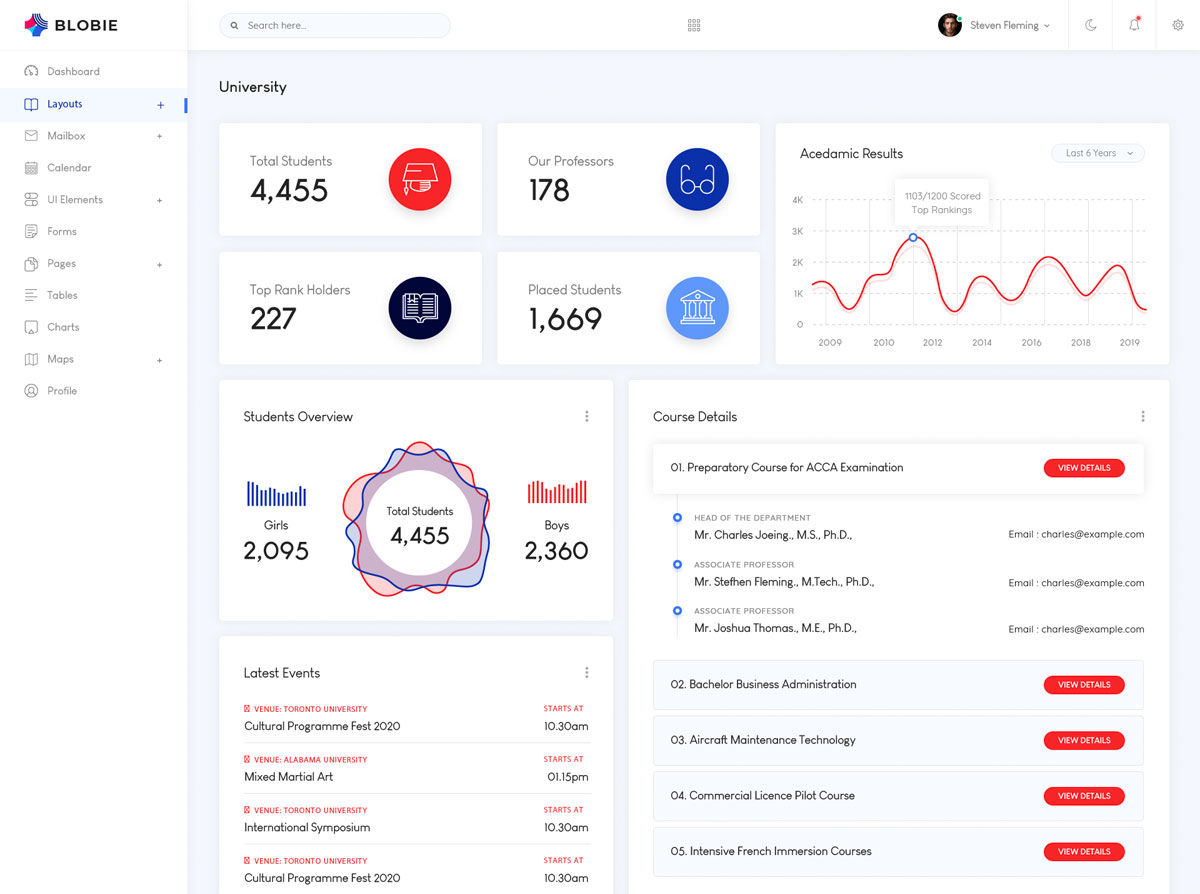Image resolution: width=1200 pixels, height=894 pixels.
Task: Open Charts from the sidebar
Action: (63, 327)
